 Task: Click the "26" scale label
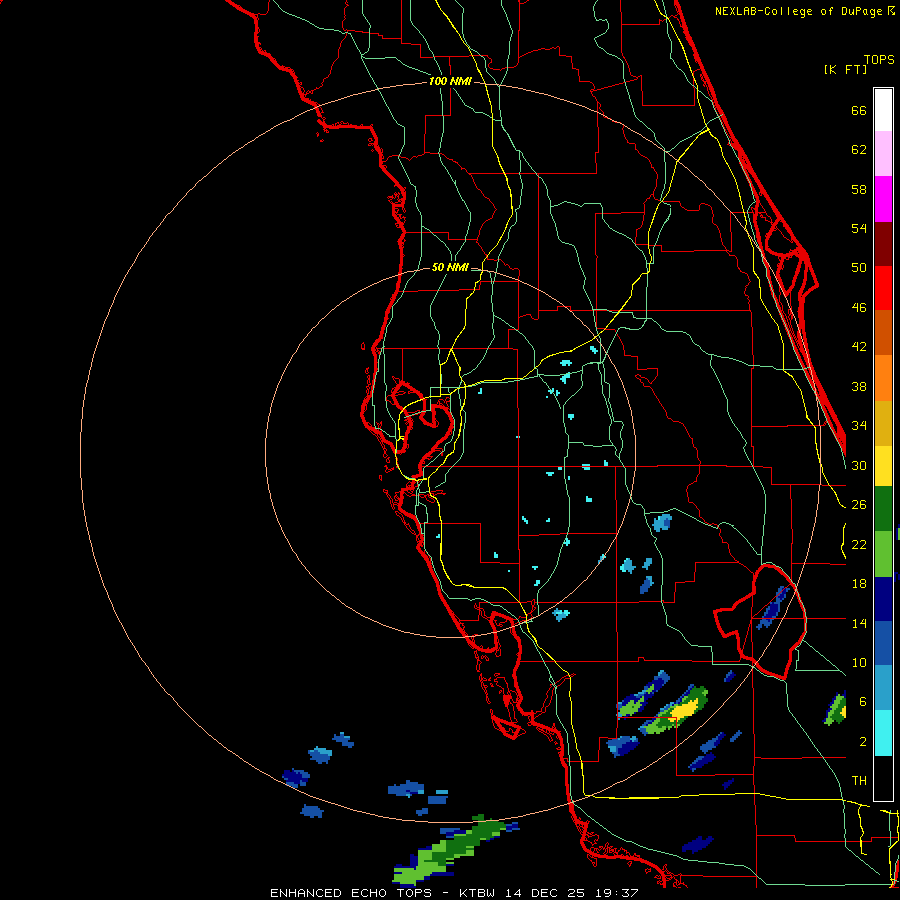859,505
